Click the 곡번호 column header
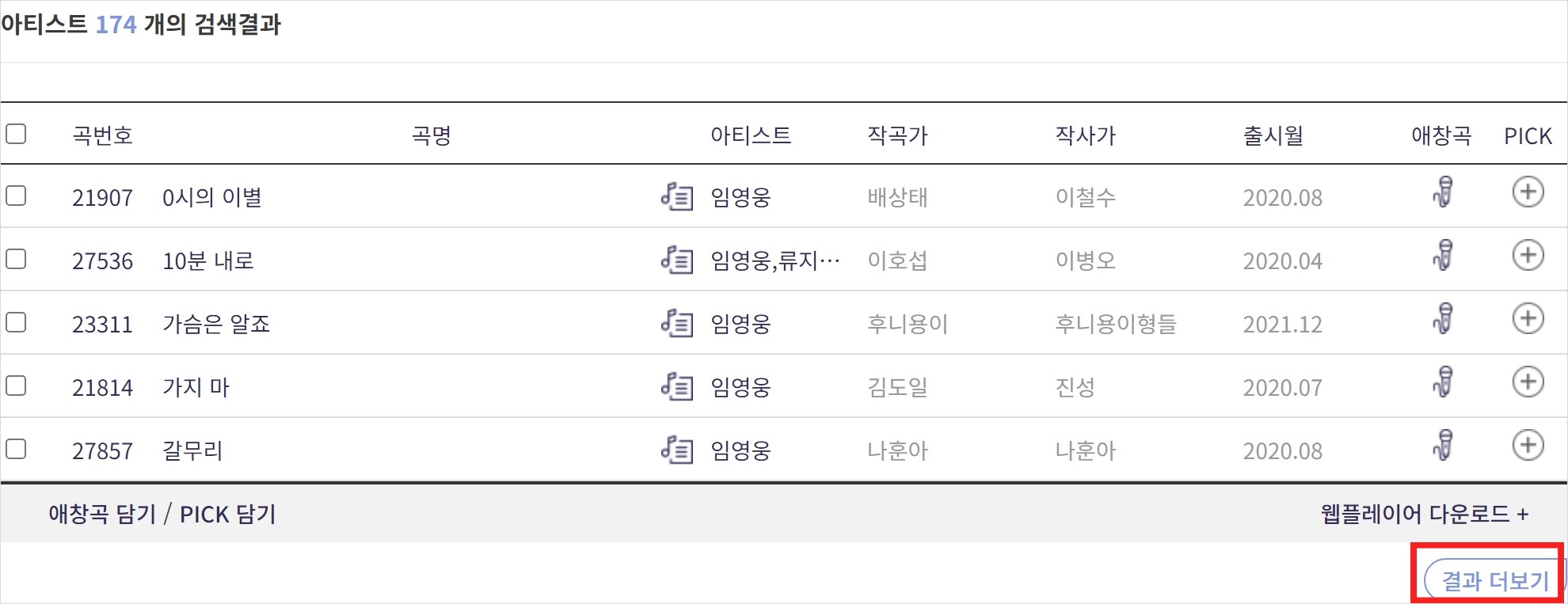The height and width of the screenshot is (604, 1568). click(102, 135)
